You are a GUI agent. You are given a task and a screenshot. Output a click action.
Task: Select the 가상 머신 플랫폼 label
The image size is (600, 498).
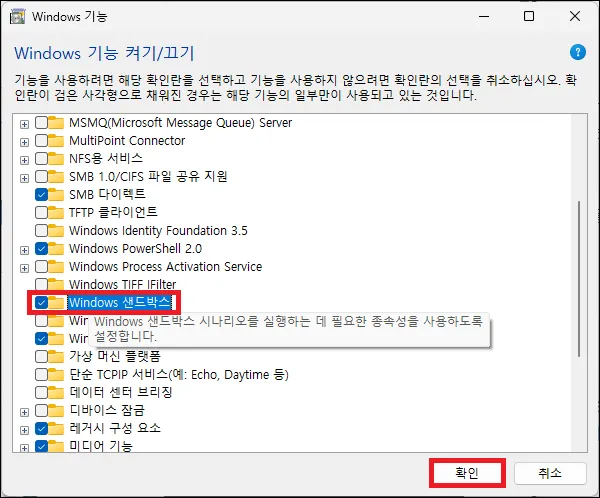point(115,356)
